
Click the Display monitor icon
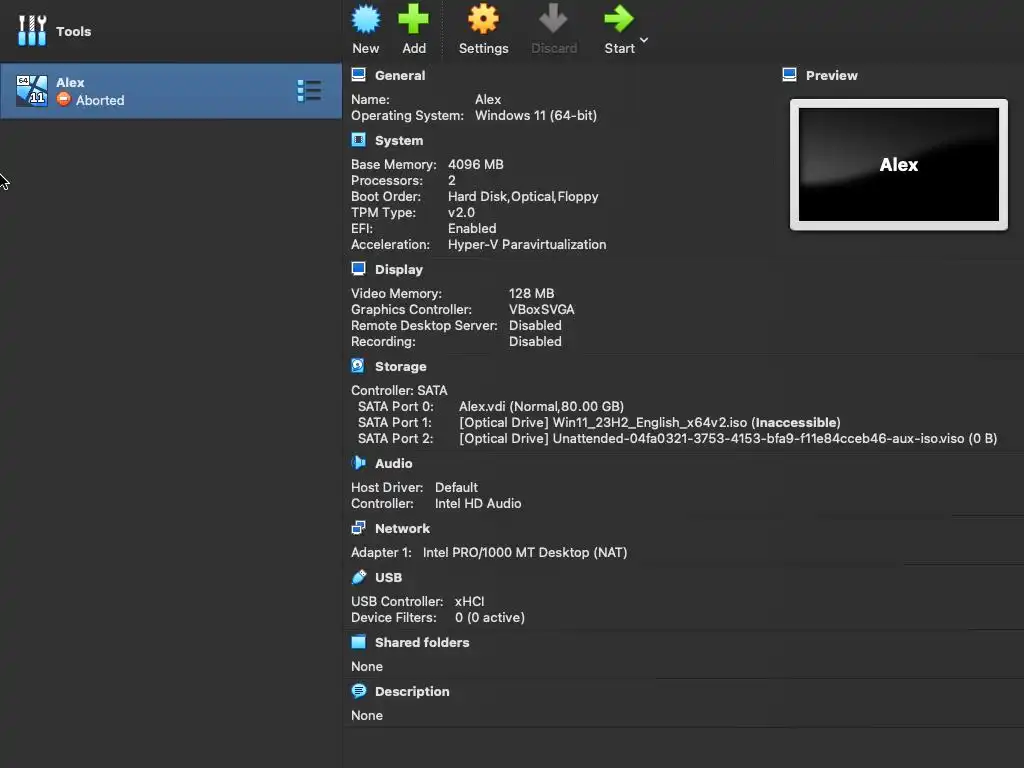click(x=359, y=268)
